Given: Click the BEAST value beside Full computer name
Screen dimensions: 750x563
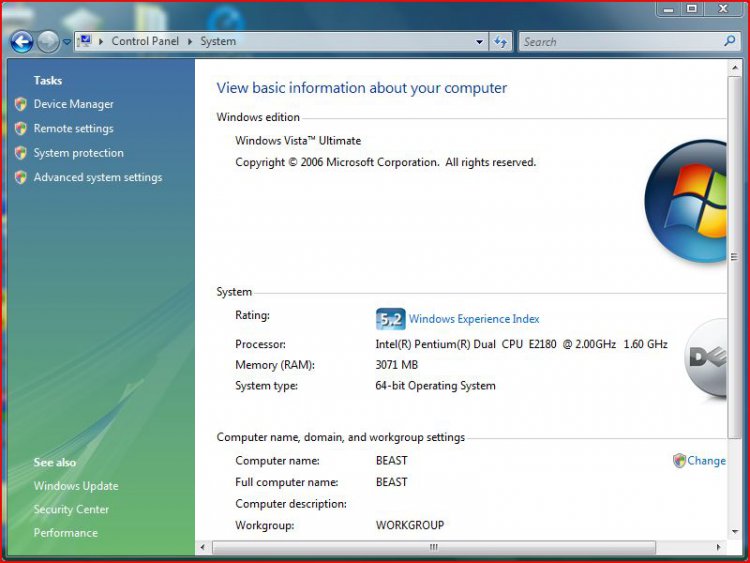Looking at the screenshot, I should tap(392, 482).
